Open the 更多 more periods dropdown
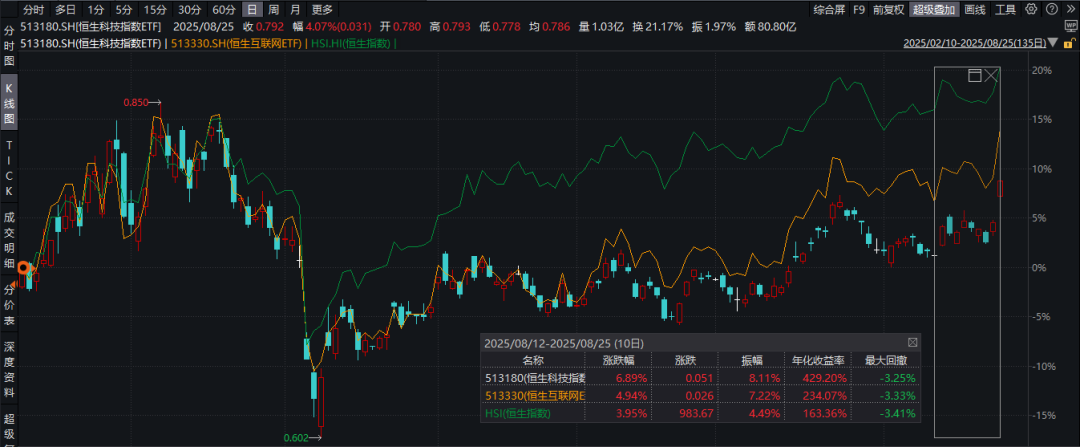The image size is (1080, 447). tap(322, 10)
